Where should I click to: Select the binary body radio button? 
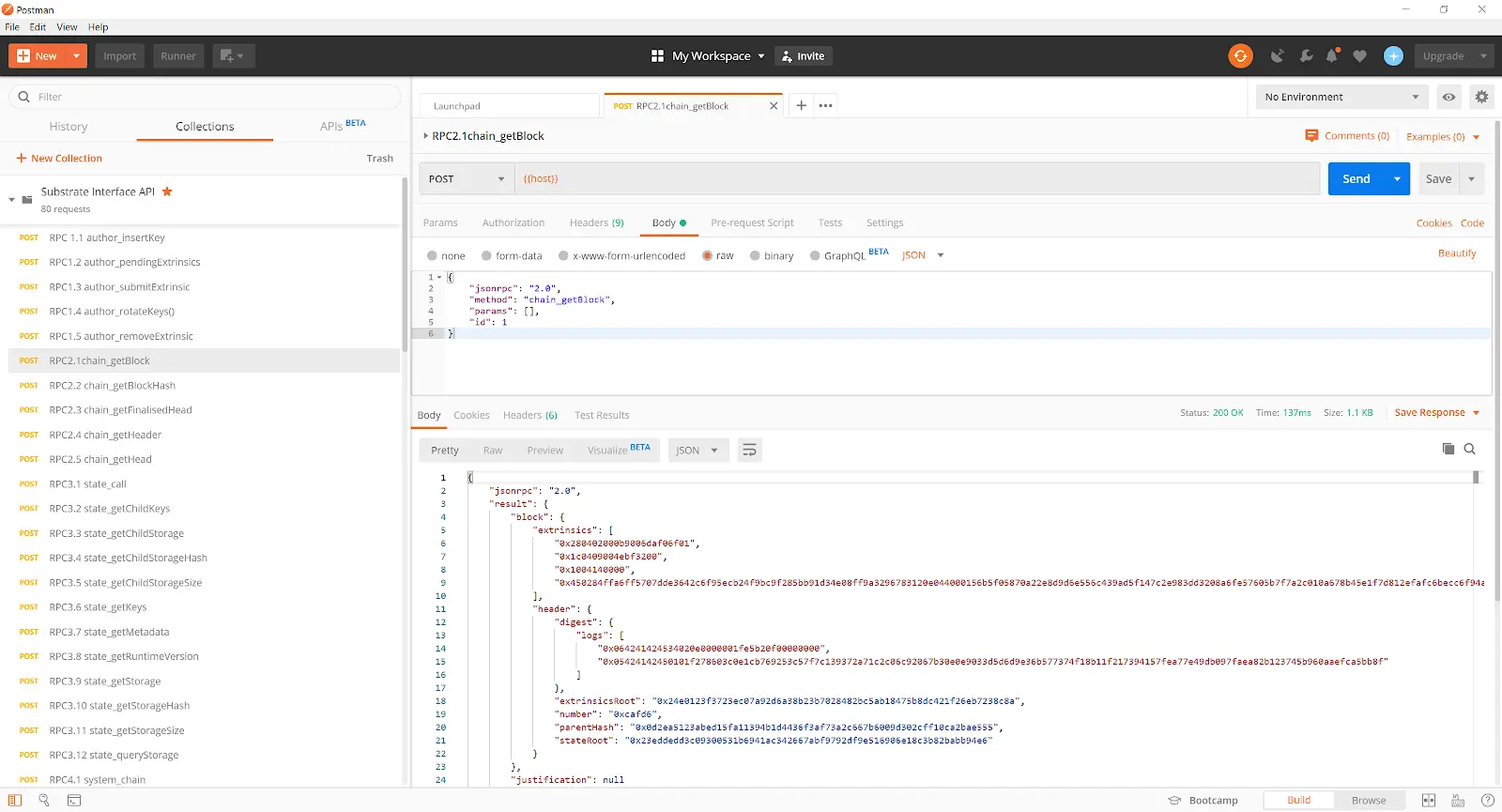tap(755, 255)
